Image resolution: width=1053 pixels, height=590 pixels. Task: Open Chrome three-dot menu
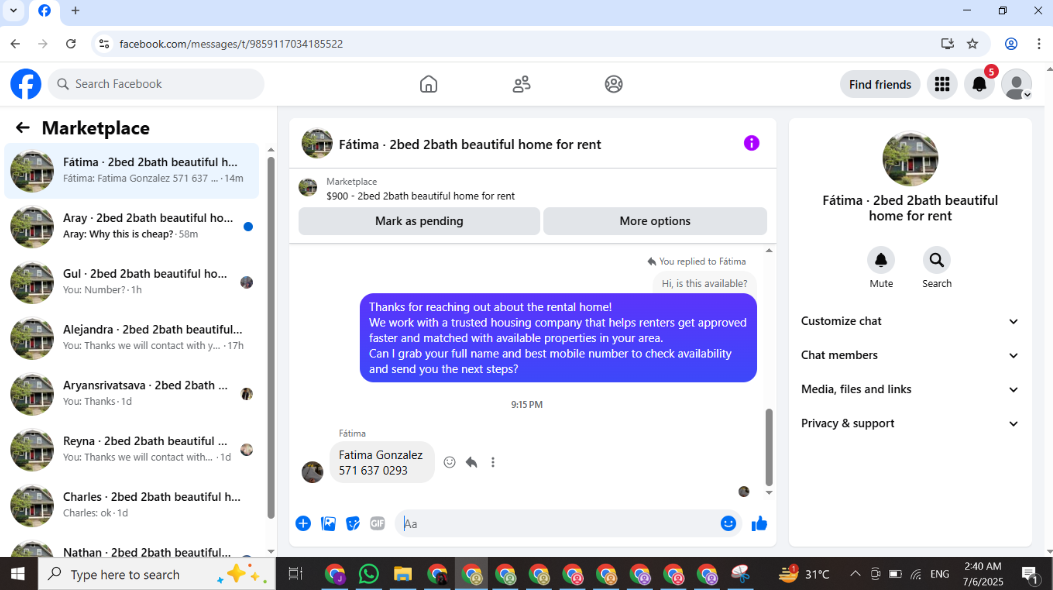click(x=1039, y=44)
